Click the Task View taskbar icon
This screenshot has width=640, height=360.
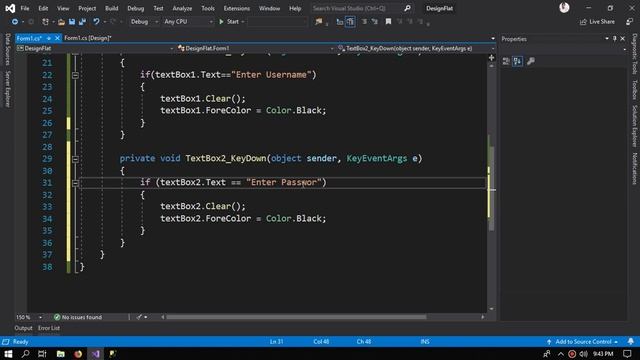[42, 353]
